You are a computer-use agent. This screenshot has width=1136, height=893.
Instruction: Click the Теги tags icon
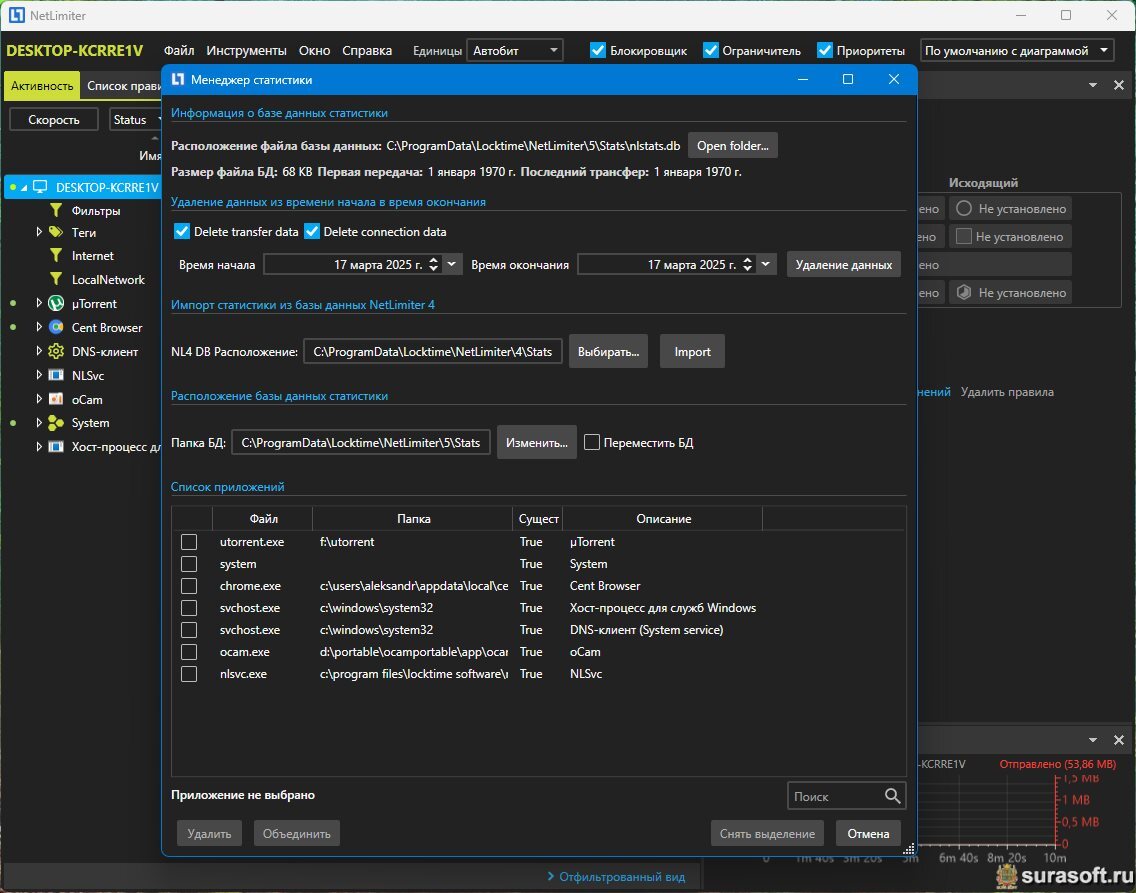point(56,232)
